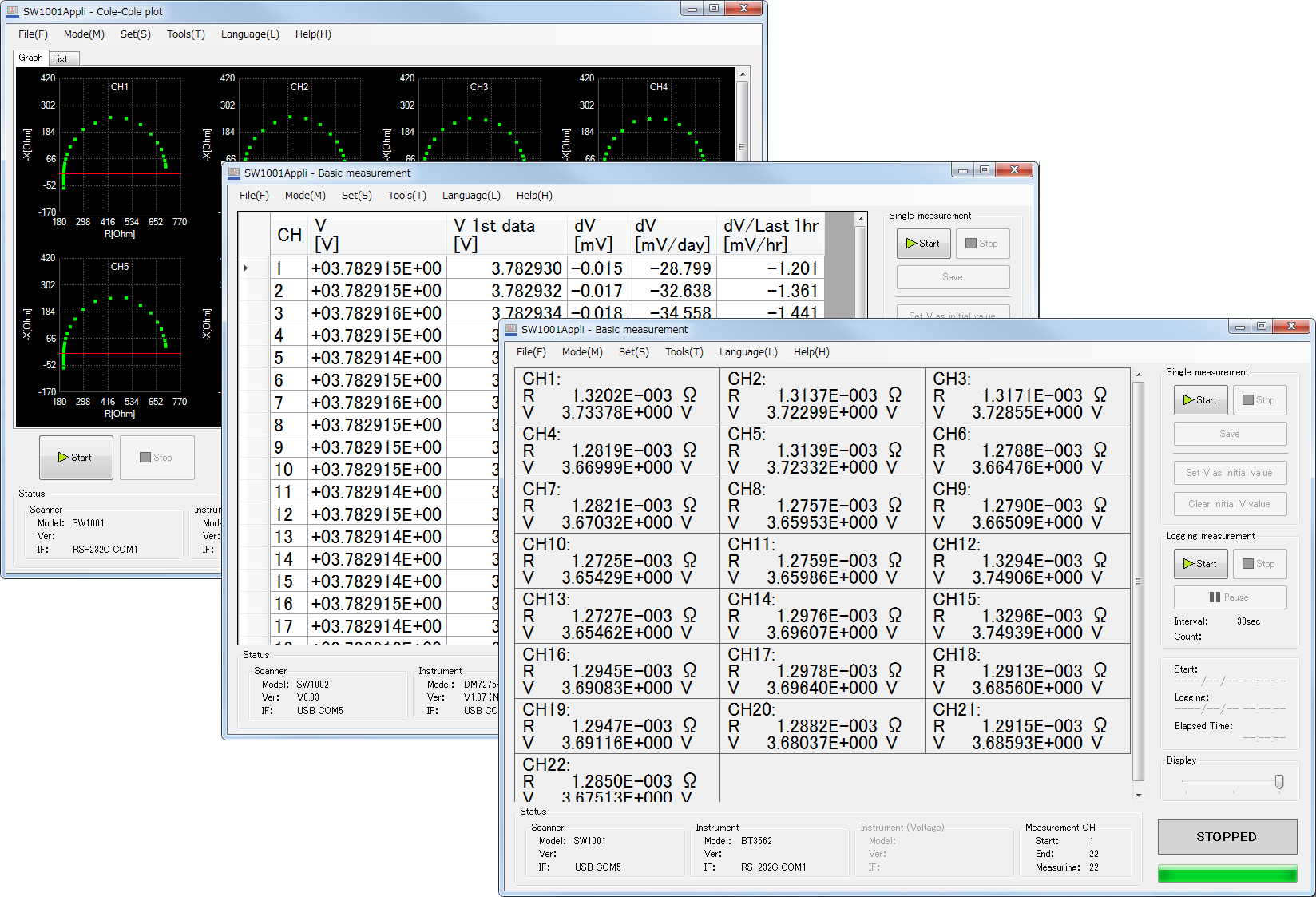This screenshot has width=1316, height=897.
Task: Click Single measurement Start in front window
Action: [1201, 400]
